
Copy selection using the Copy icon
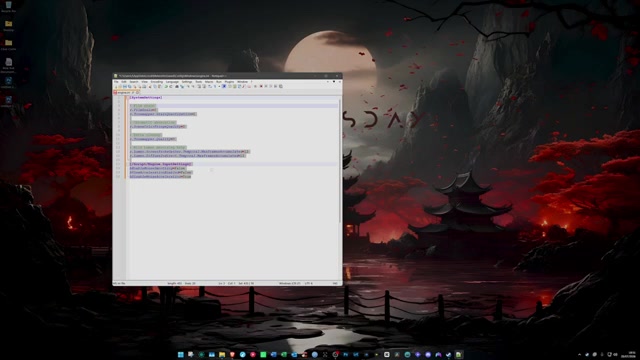pyautogui.click(x=155, y=87)
